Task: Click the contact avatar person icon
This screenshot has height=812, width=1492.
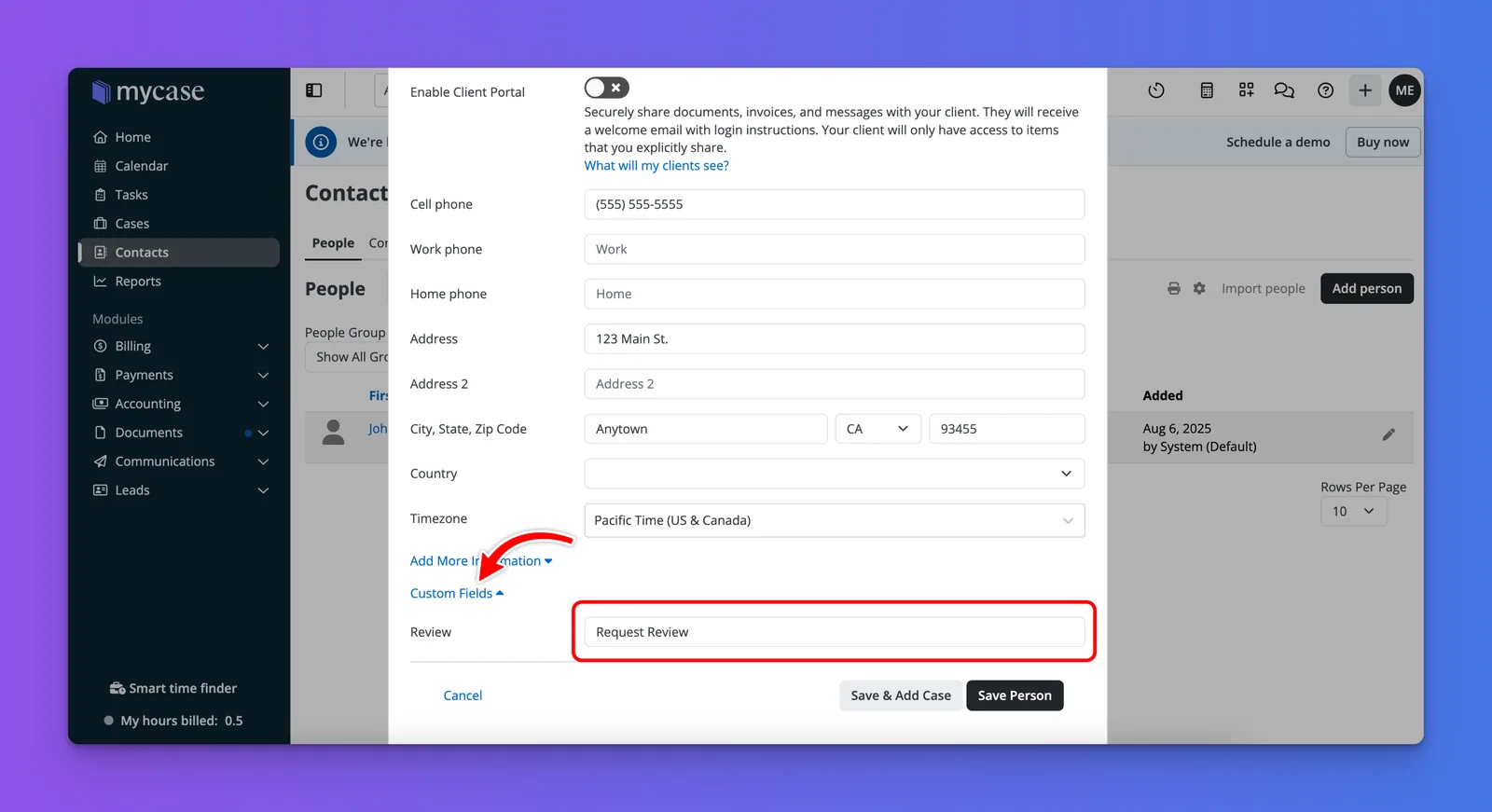Action: (333, 433)
